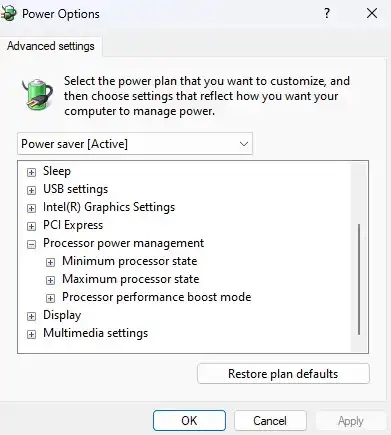
Task: Expand Intel(R) Graphics Settings plus icon
Action: 31,208
